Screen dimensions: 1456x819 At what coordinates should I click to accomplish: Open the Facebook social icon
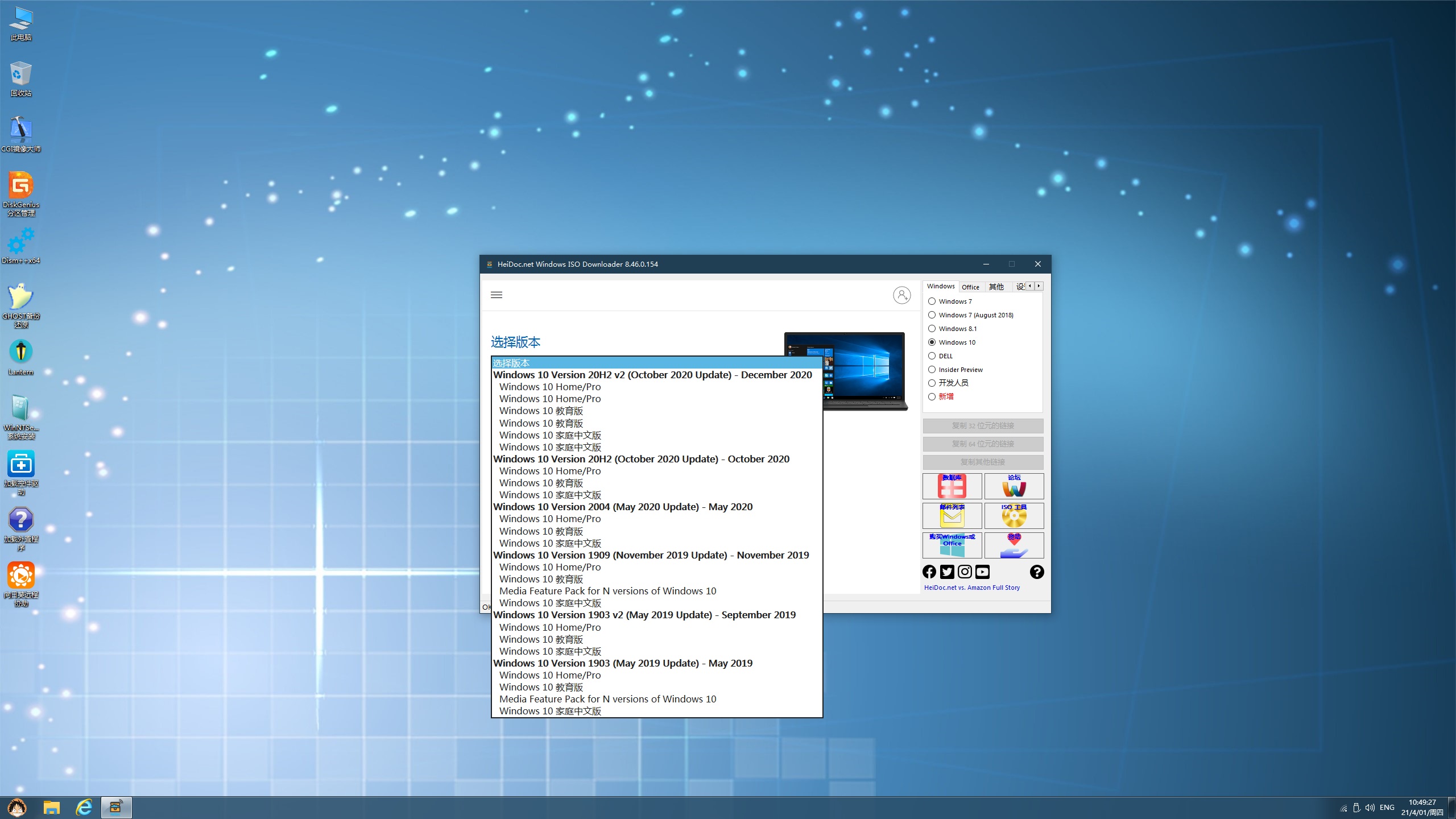click(929, 572)
